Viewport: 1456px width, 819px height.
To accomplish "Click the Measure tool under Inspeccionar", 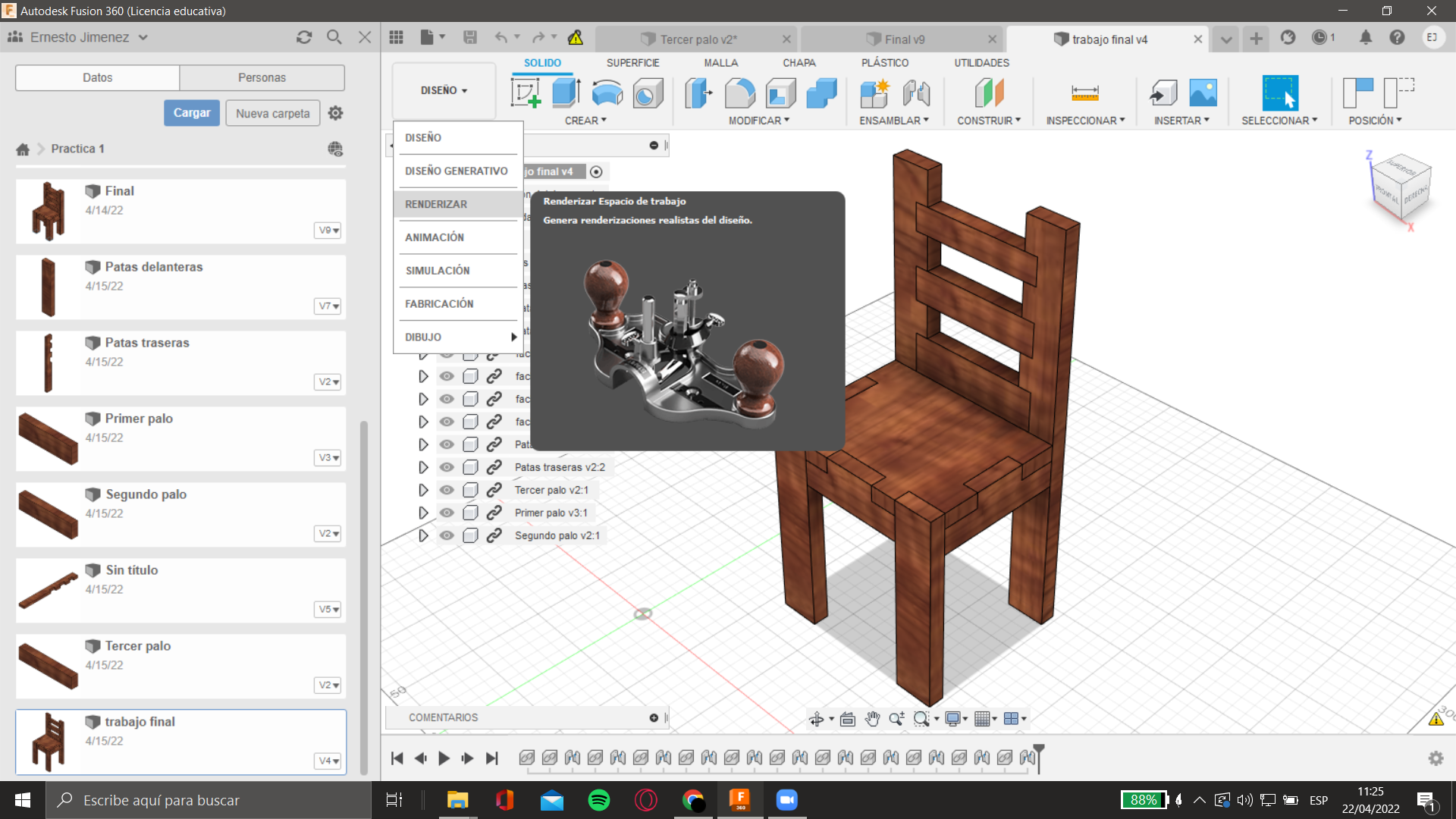I will coord(1084,93).
